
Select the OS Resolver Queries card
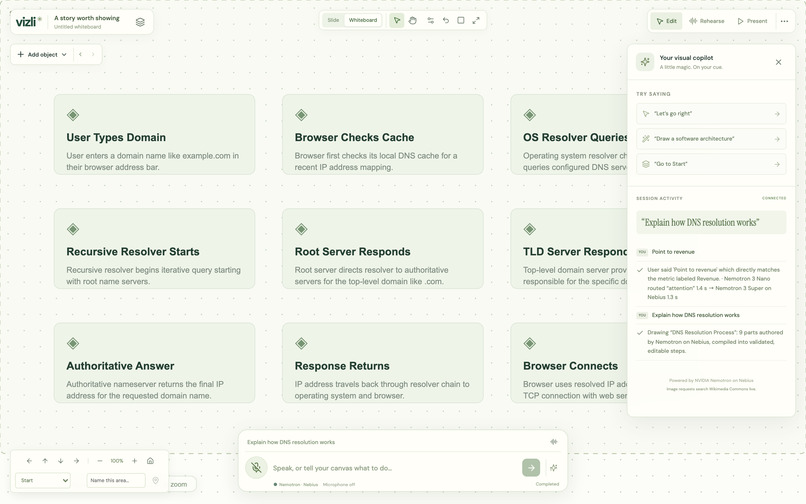[x=569, y=134]
